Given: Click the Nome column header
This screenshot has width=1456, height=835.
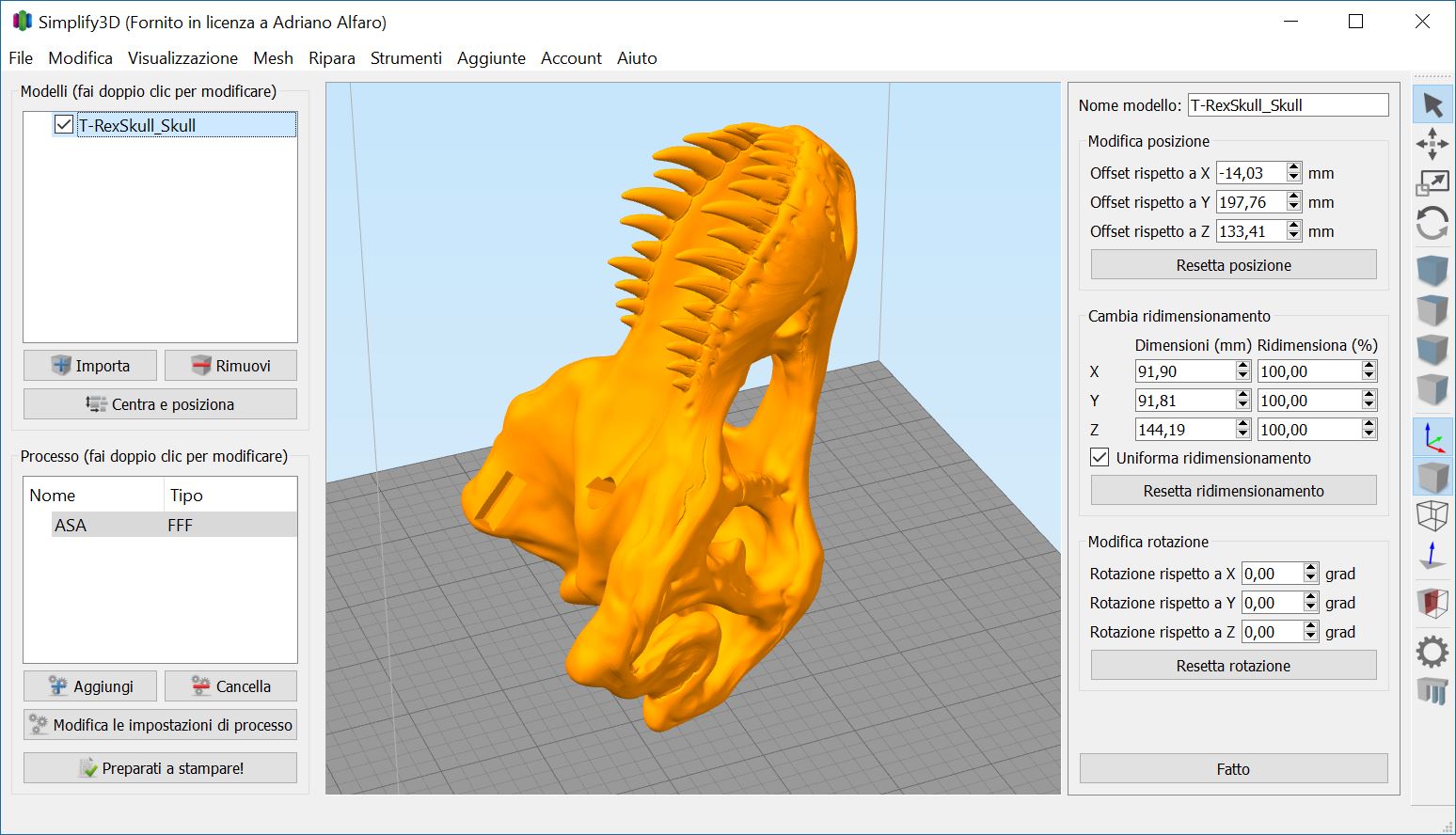Looking at the screenshot, I should click(x=93, y=495).
